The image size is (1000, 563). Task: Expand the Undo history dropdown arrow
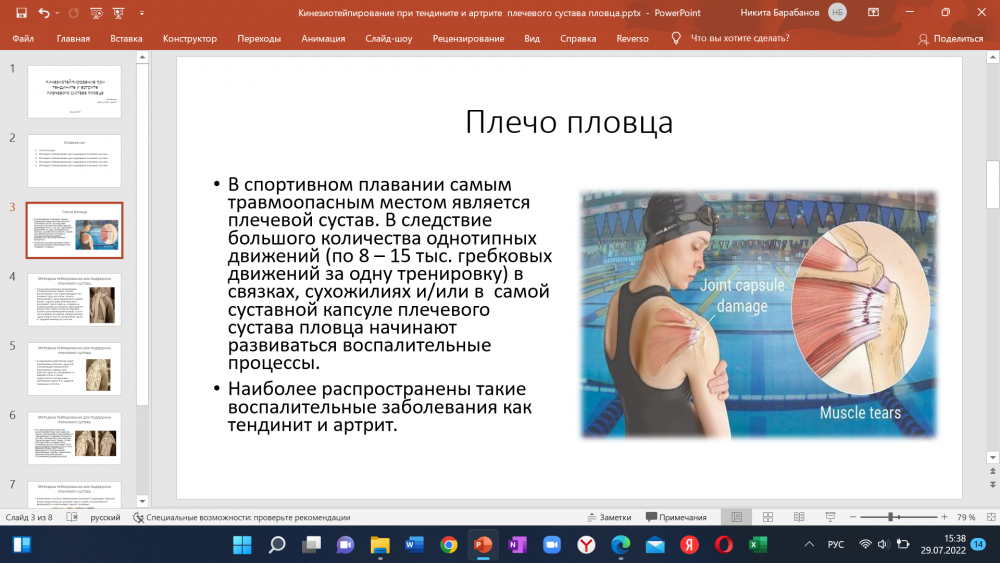coord(58,13)
